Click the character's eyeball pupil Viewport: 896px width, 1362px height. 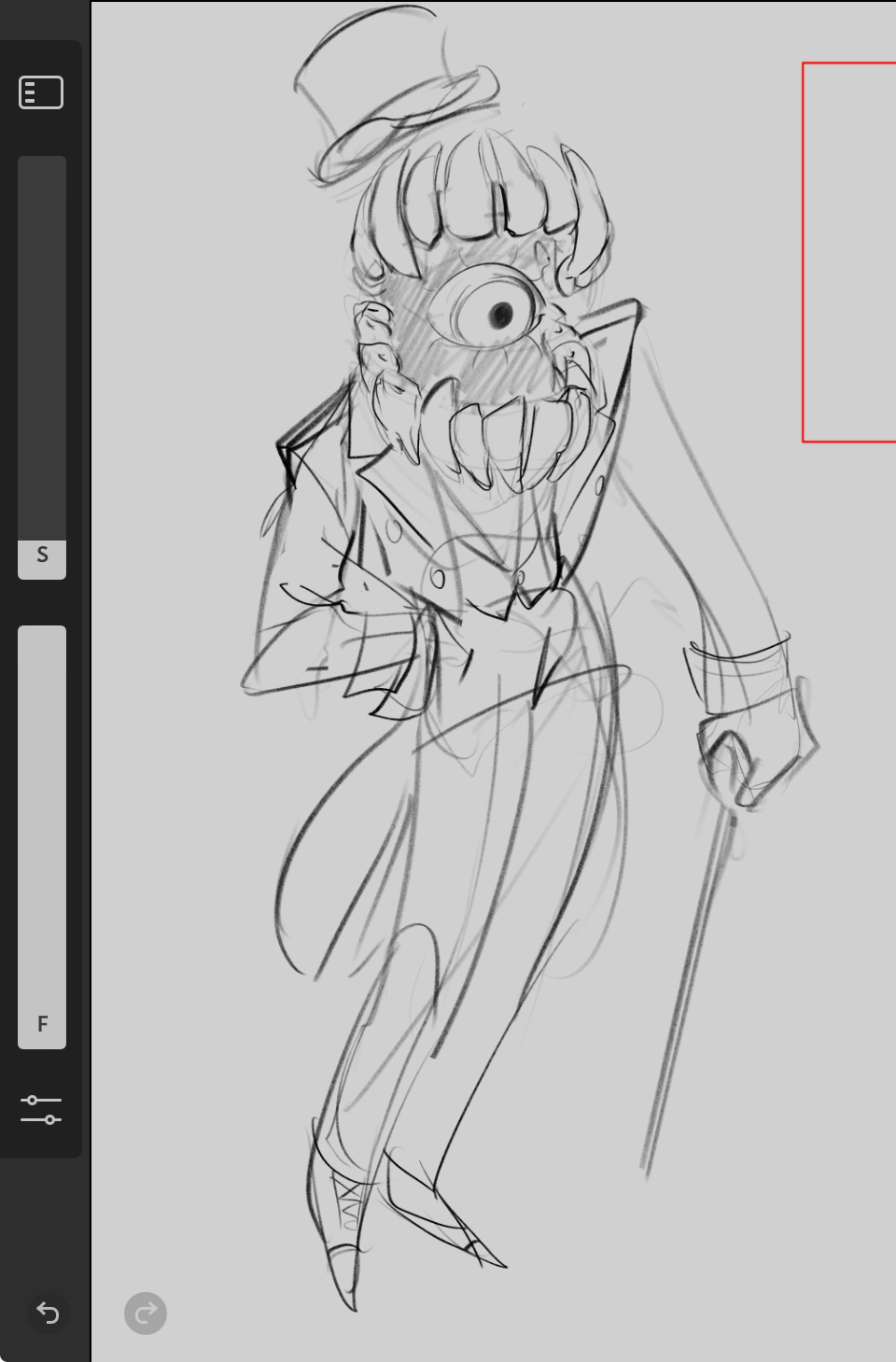point(502,315)
